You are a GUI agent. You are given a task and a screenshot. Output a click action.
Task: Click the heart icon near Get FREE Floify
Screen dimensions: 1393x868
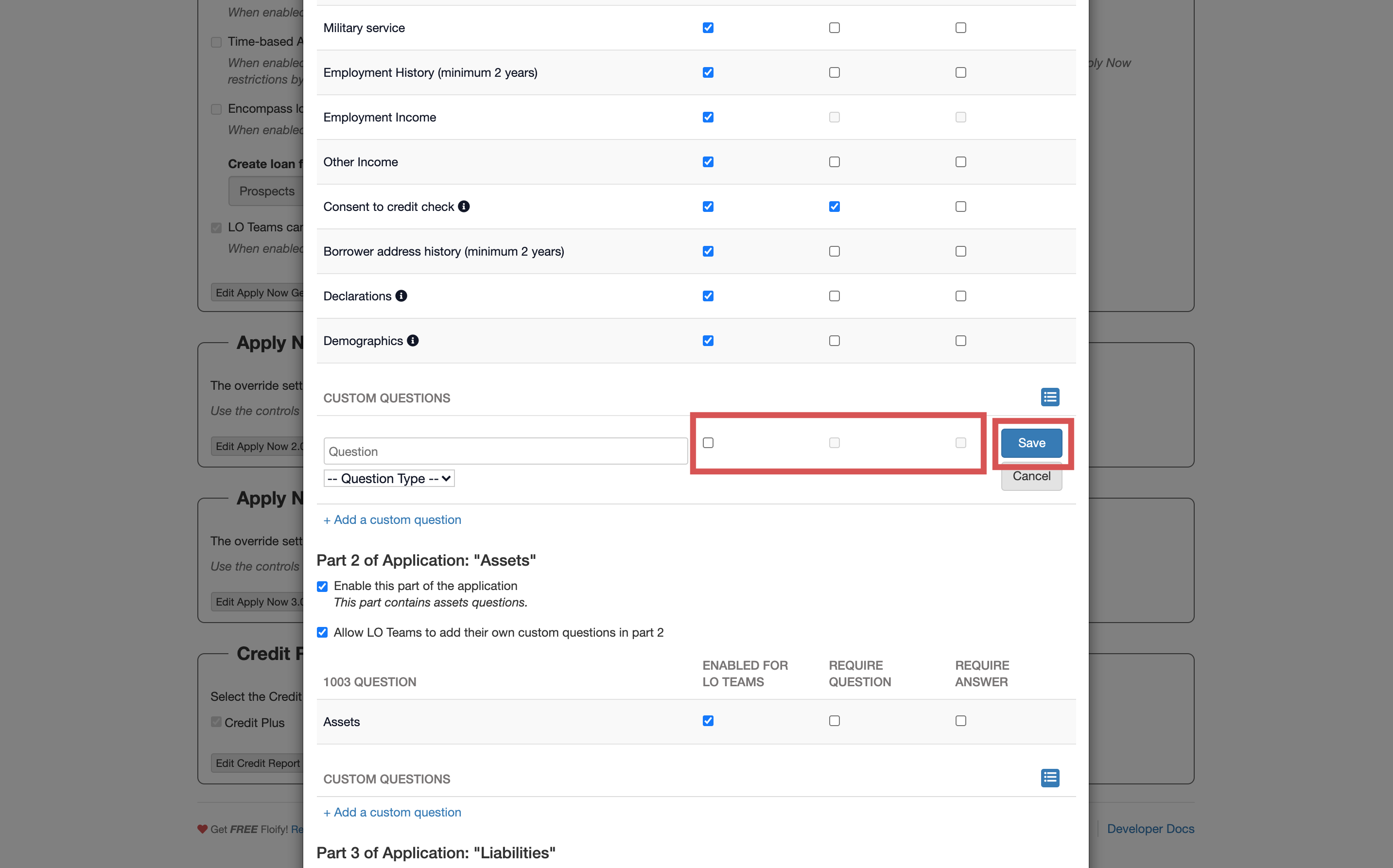(x=202, y=829)
